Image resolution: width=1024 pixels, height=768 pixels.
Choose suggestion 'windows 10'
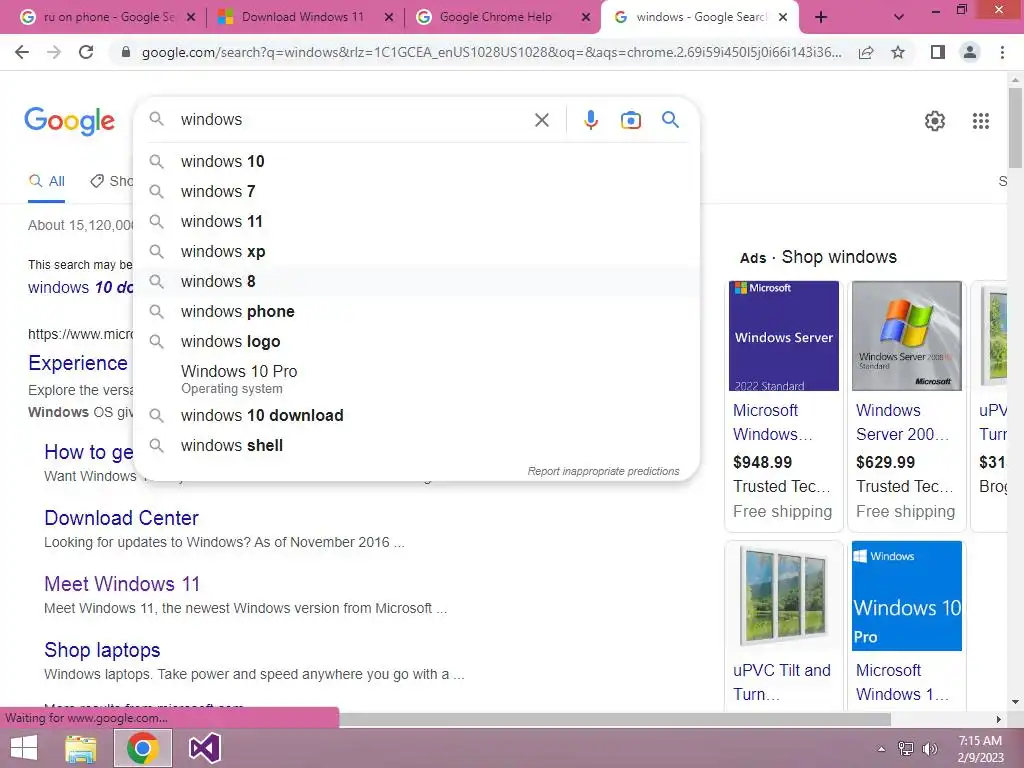click(416, 161)
